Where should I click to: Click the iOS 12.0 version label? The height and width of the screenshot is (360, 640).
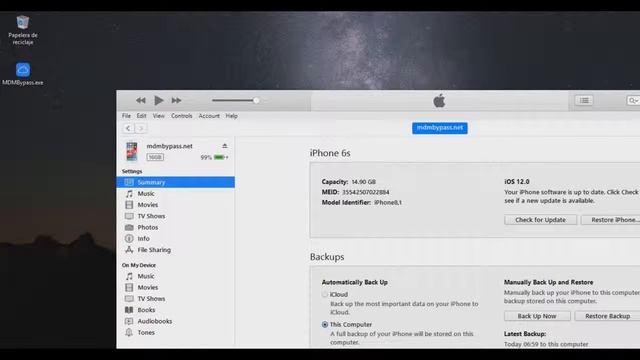point(517,182)
